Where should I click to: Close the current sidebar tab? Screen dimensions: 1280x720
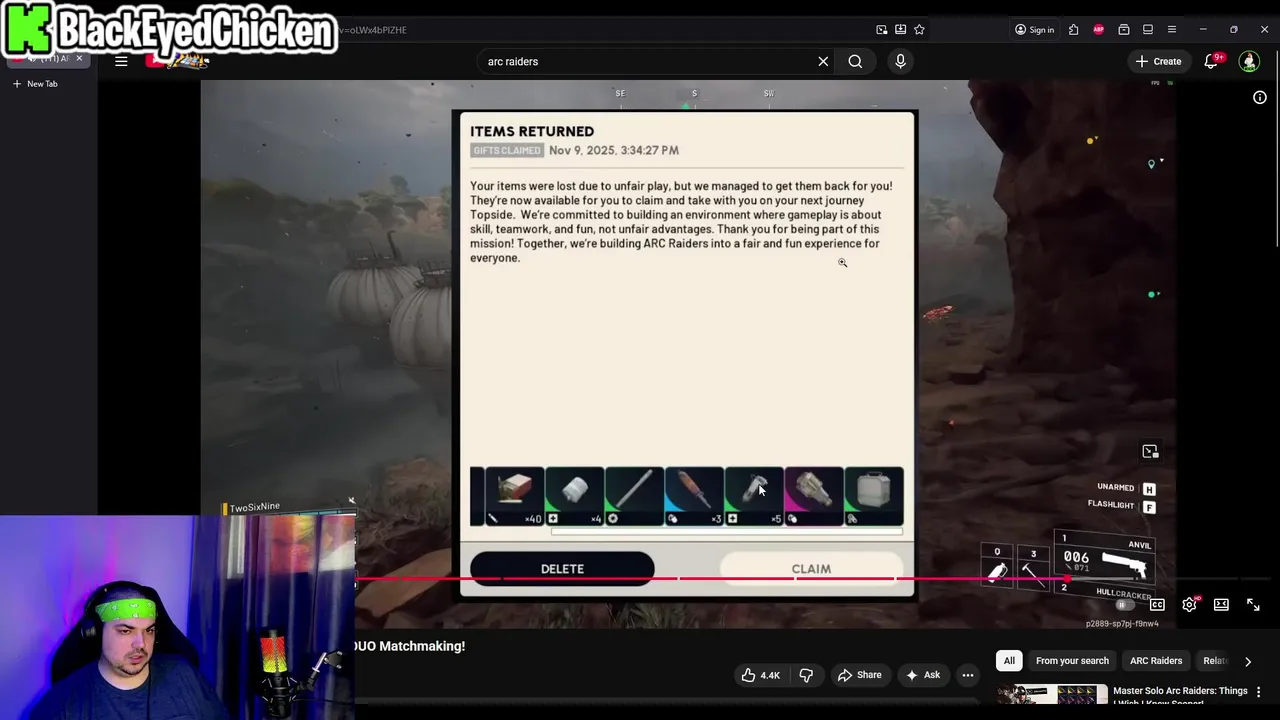tap(79, 58)
